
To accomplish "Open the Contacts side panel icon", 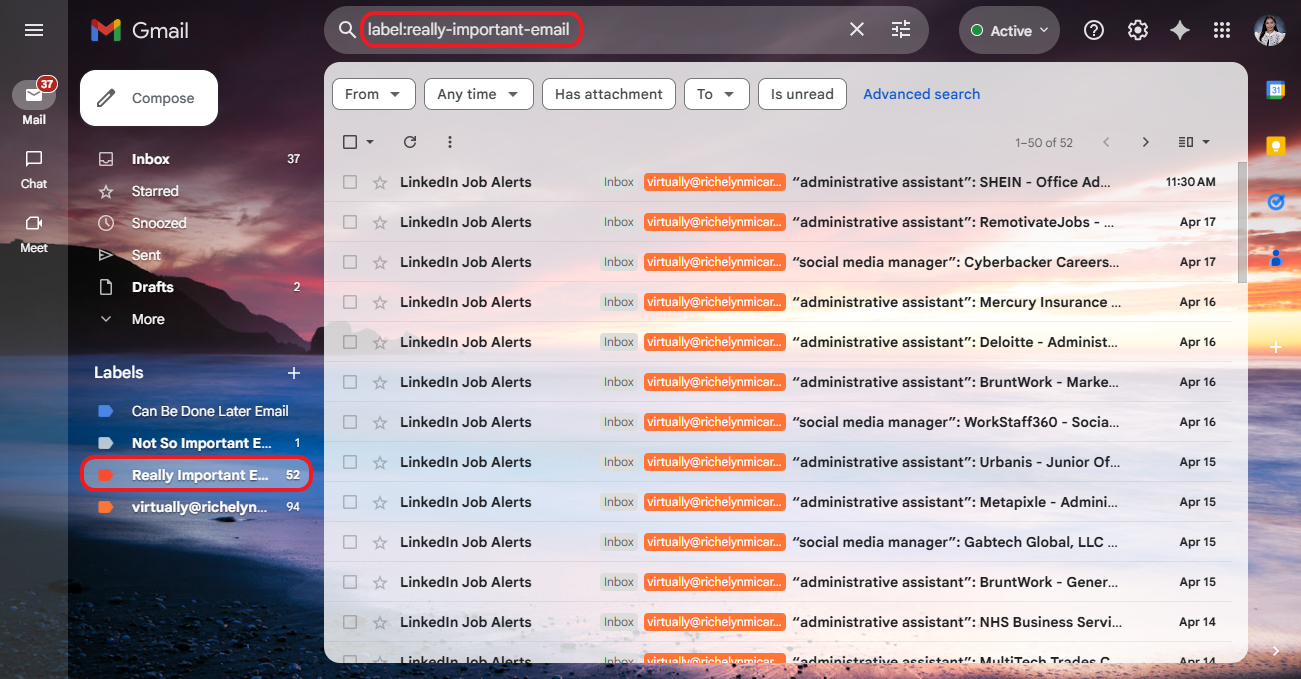I will (x=1276, y=258).
